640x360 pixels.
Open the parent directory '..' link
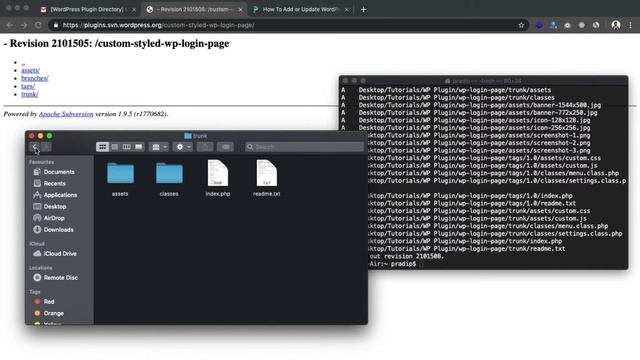pos(23,62)
